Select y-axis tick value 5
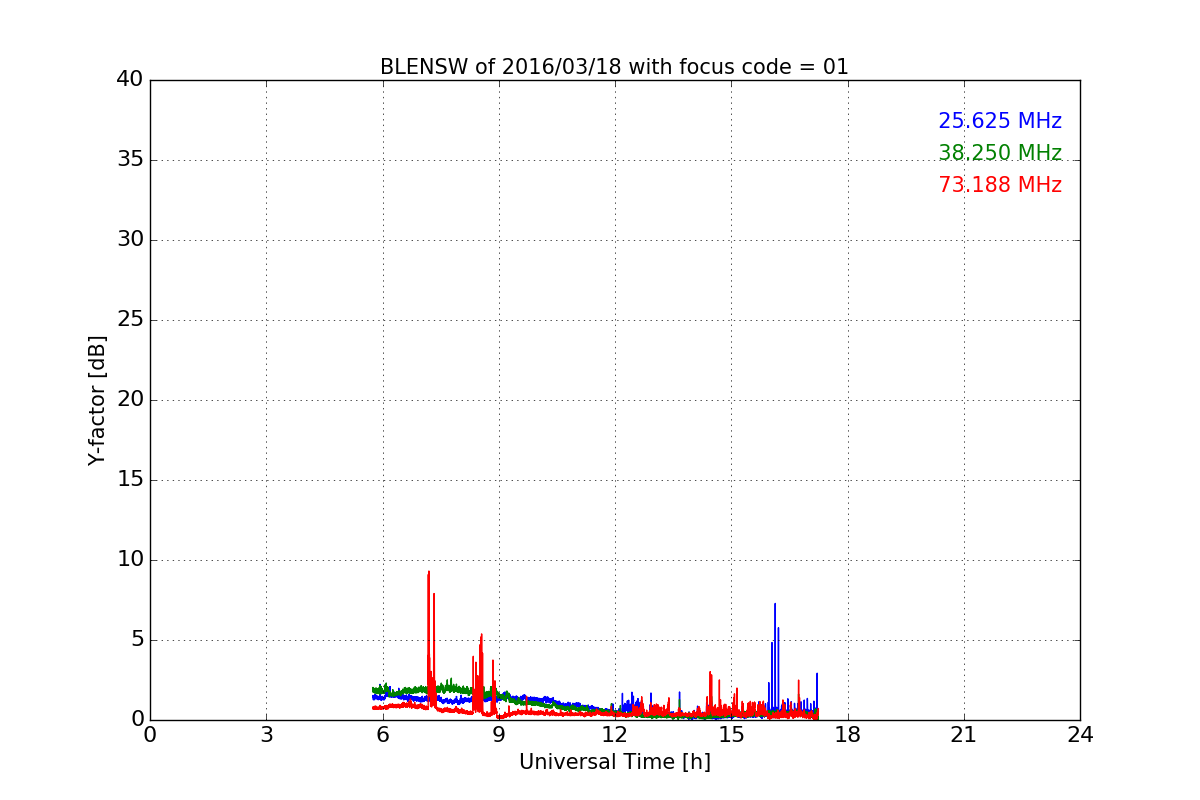The height and width of the screenshot is (800, 1200). coord(136,640)
